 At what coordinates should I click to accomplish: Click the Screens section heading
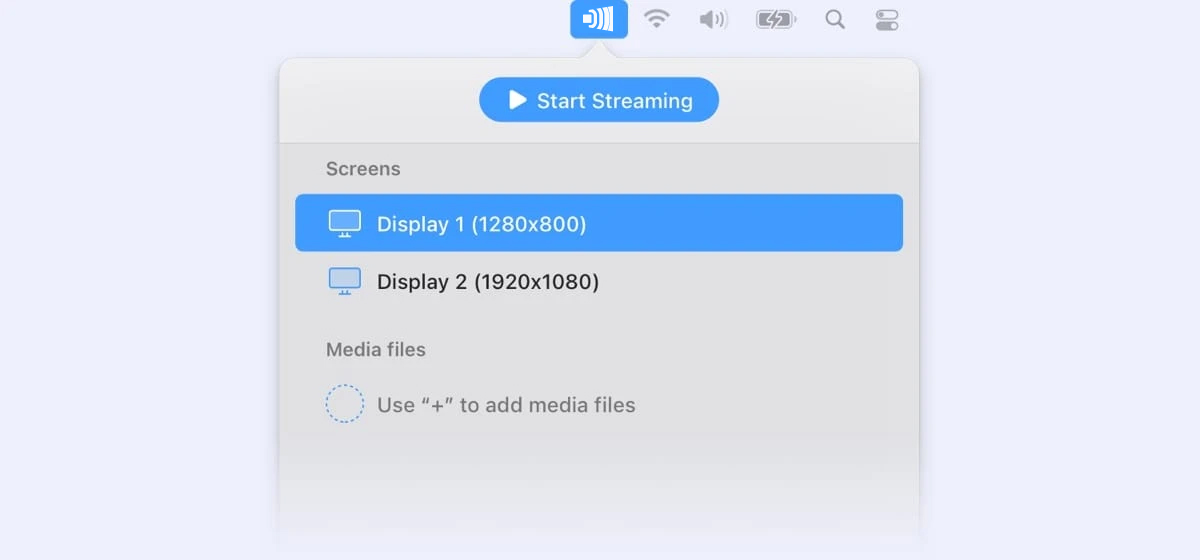tap(363, 169)
